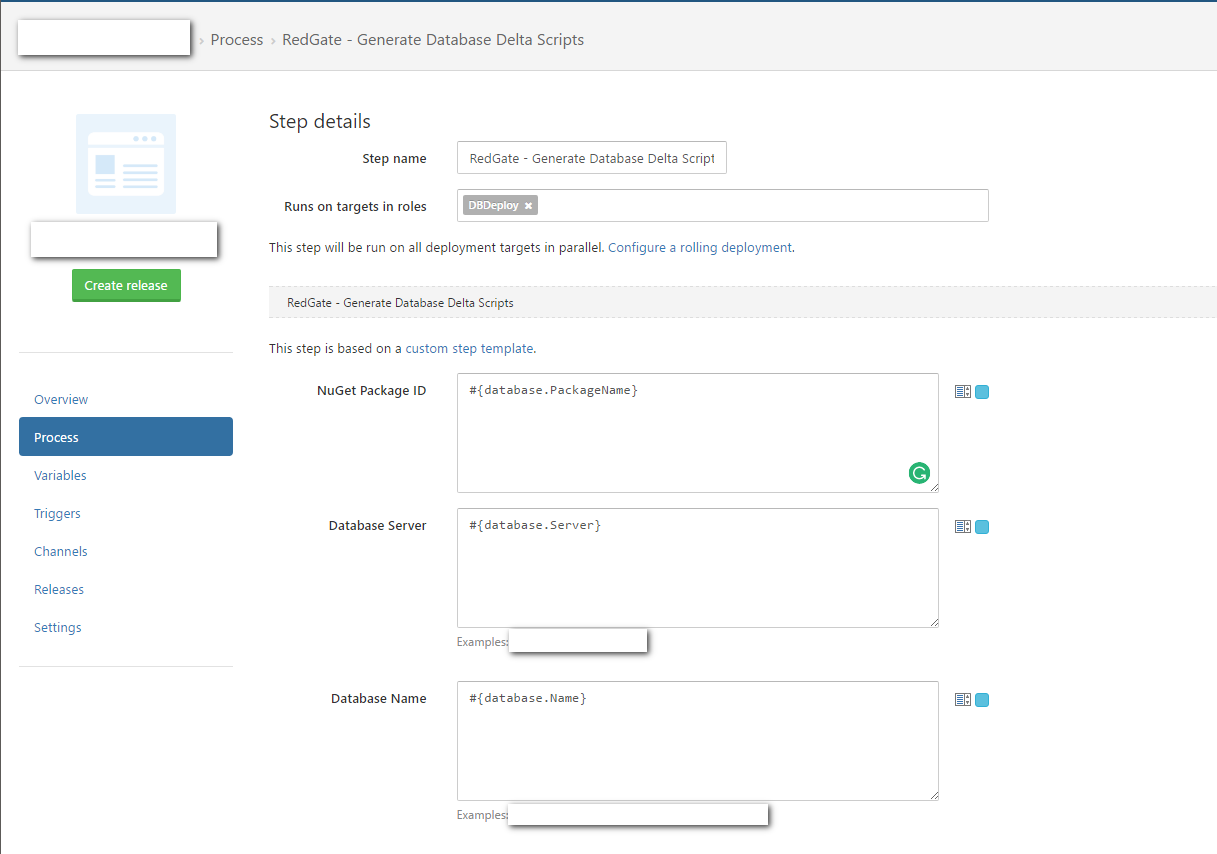Click the green Grammarly icon in NuGet field
1217x854 pixels.
pos(919,473)
